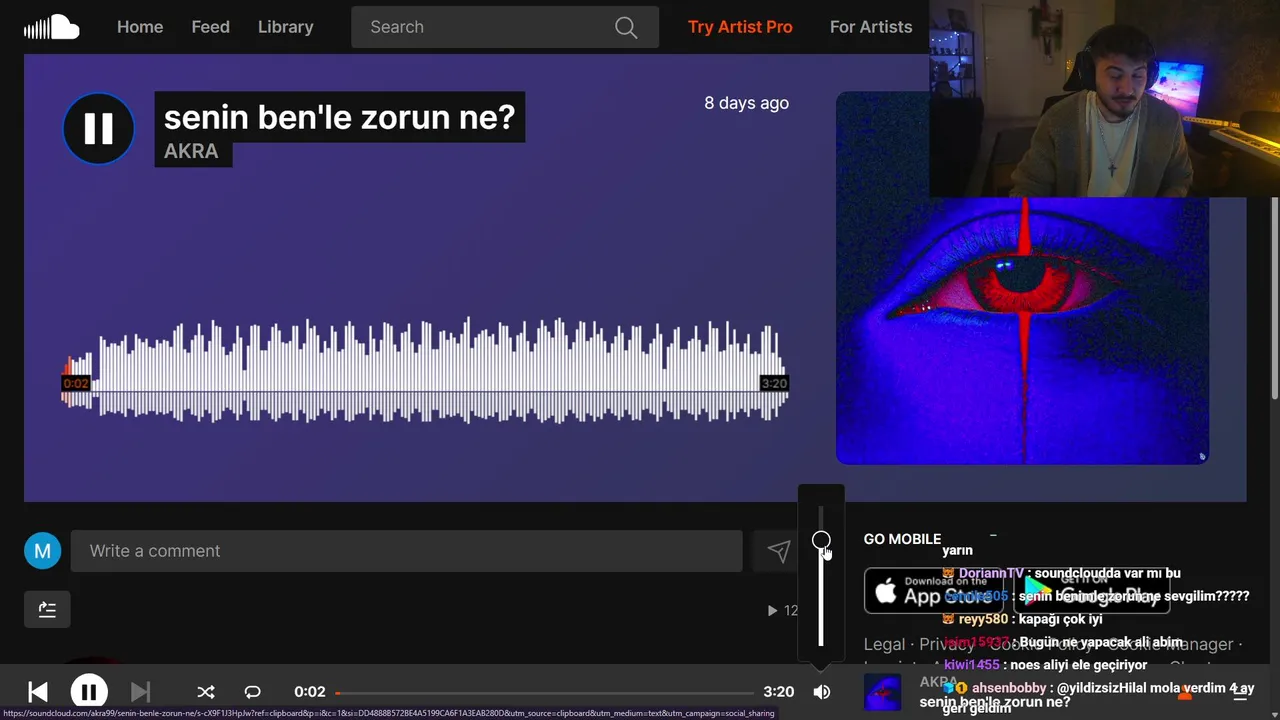The height and width of the screenshot is (720, 1280).
Task: Open the Library tab
Action: 285,27
